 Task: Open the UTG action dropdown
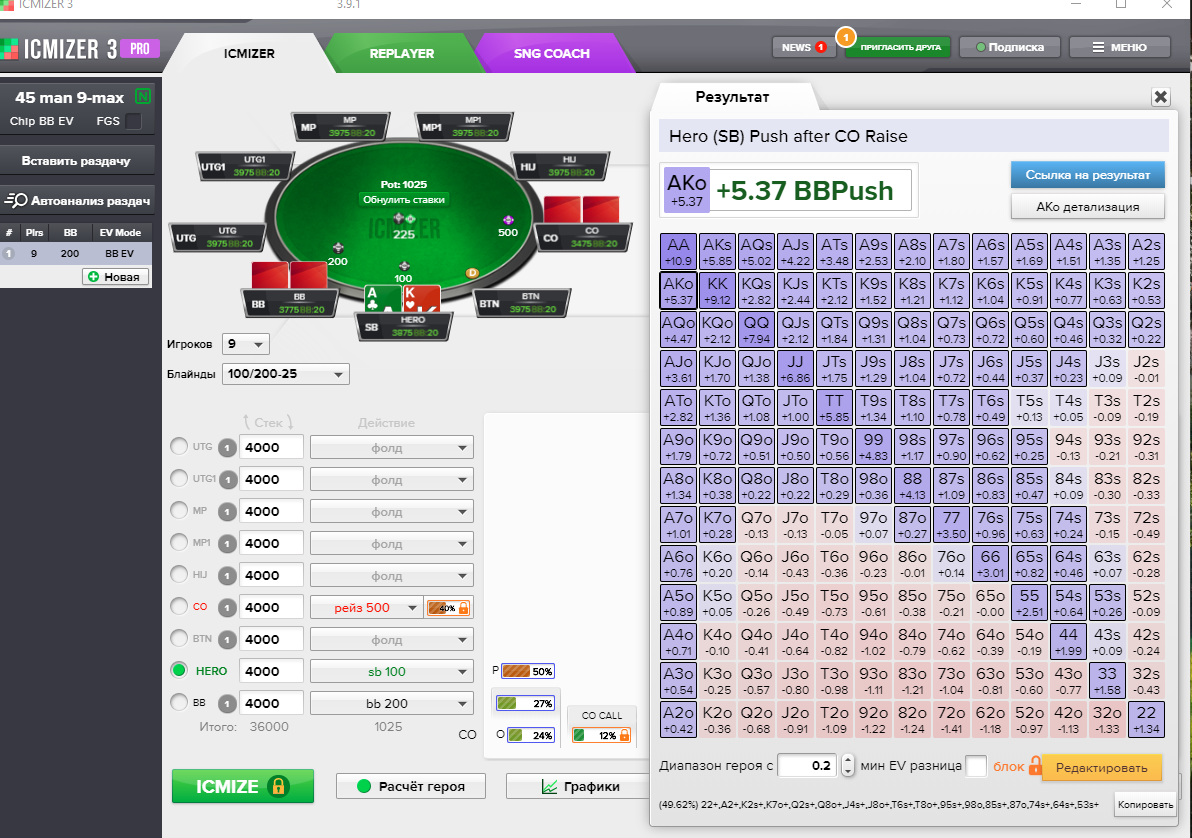click(x=392, y=448)
